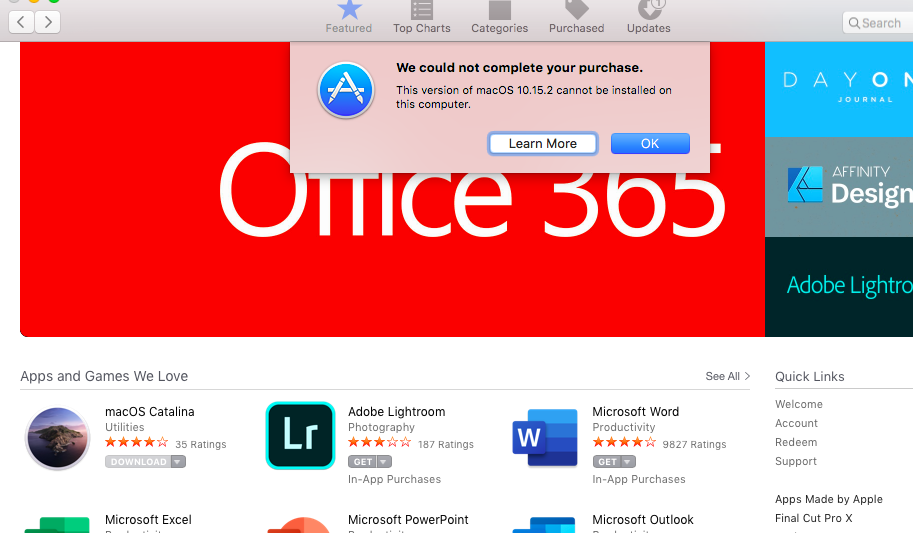Switch to the Top Charts tab
This screenshot has width=913, height=533.
(422, 17)
